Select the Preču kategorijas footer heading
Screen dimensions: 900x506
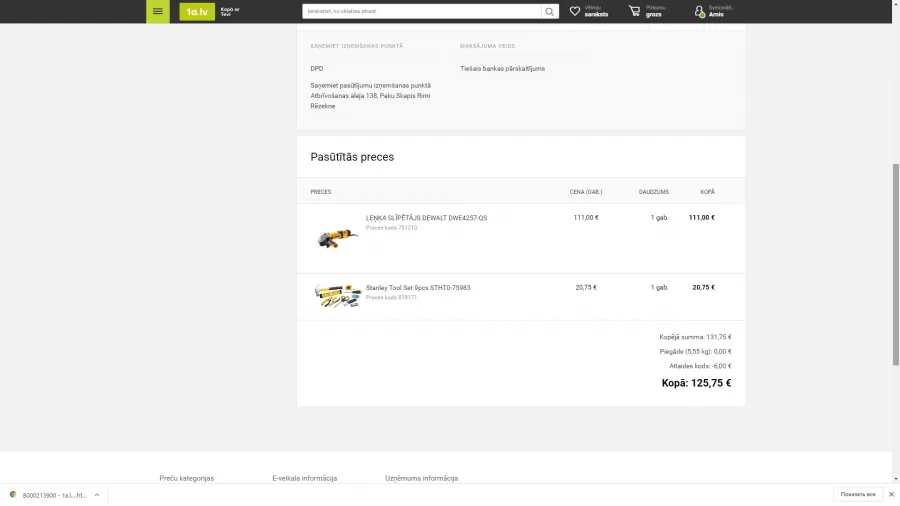pyautogui.click(x=187, y=478)
